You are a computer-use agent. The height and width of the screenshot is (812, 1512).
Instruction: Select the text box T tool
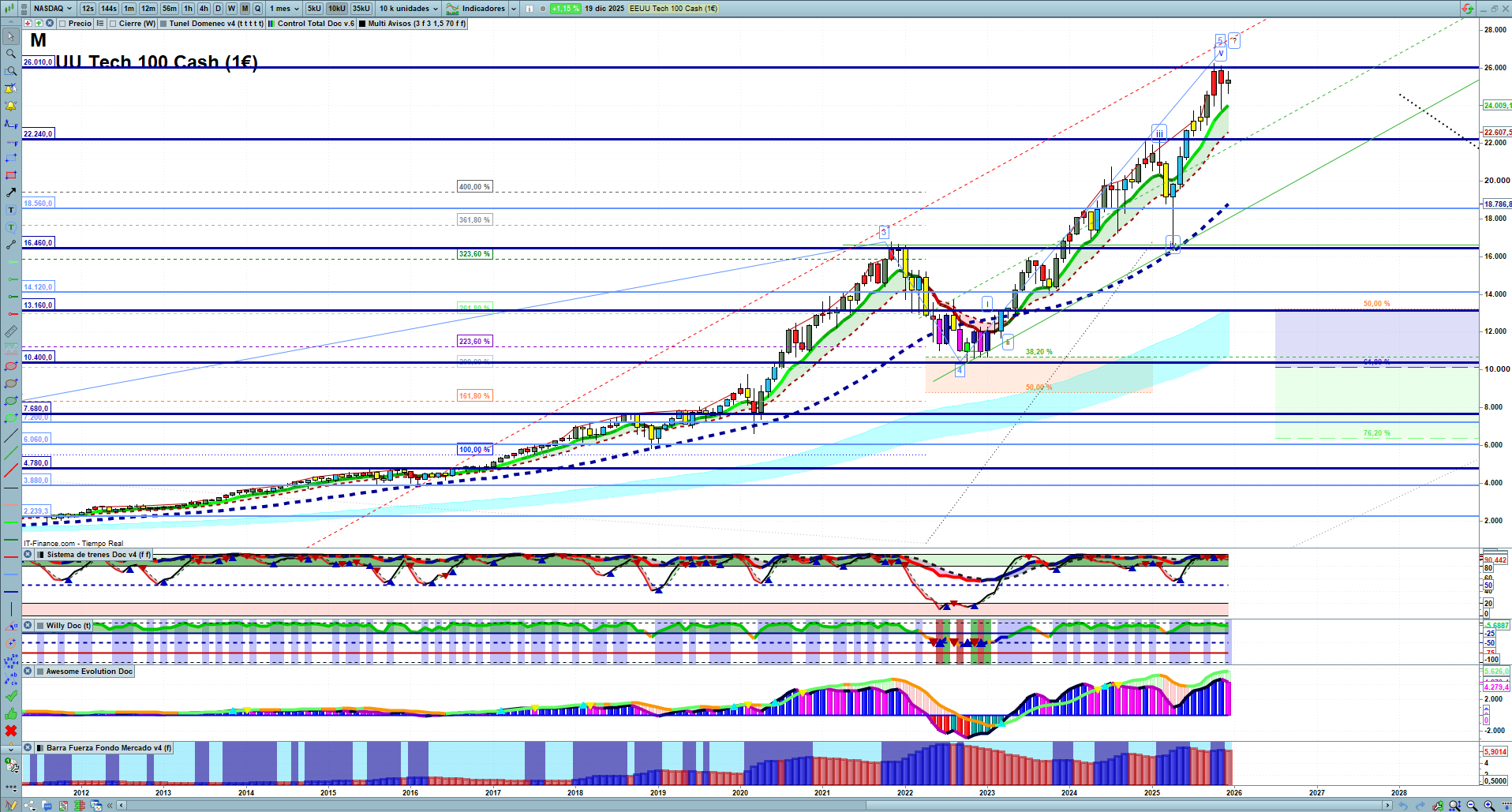click(x=11, y=210)
